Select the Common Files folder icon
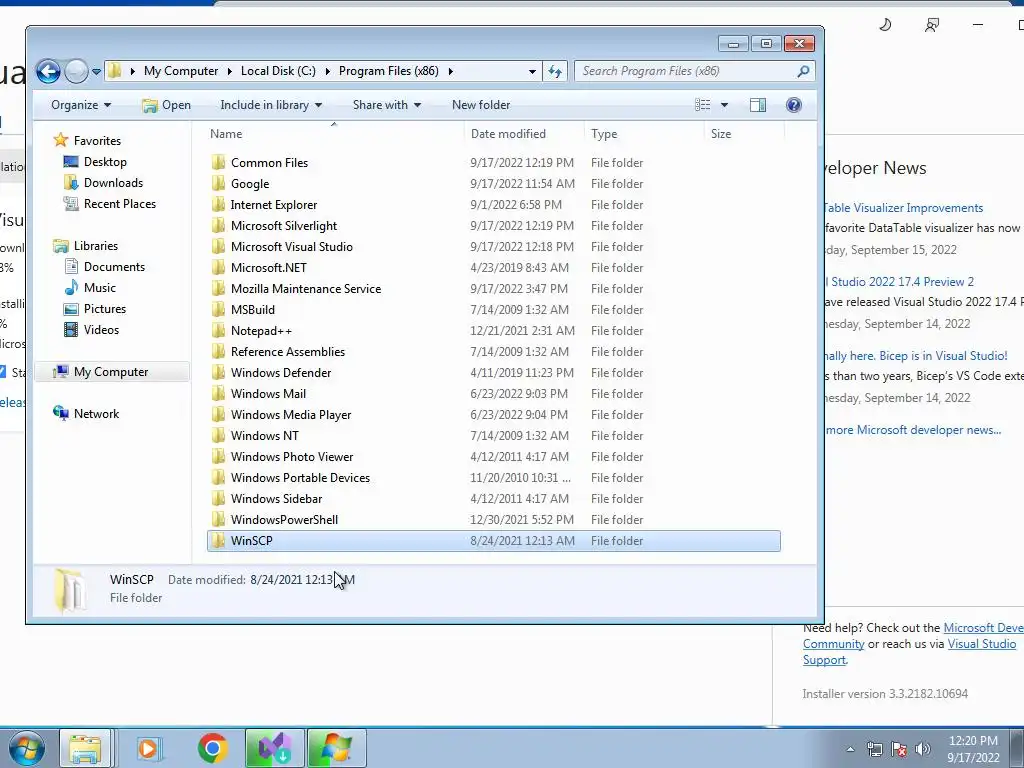This screenshot has height=768, width=1024. 219,163
